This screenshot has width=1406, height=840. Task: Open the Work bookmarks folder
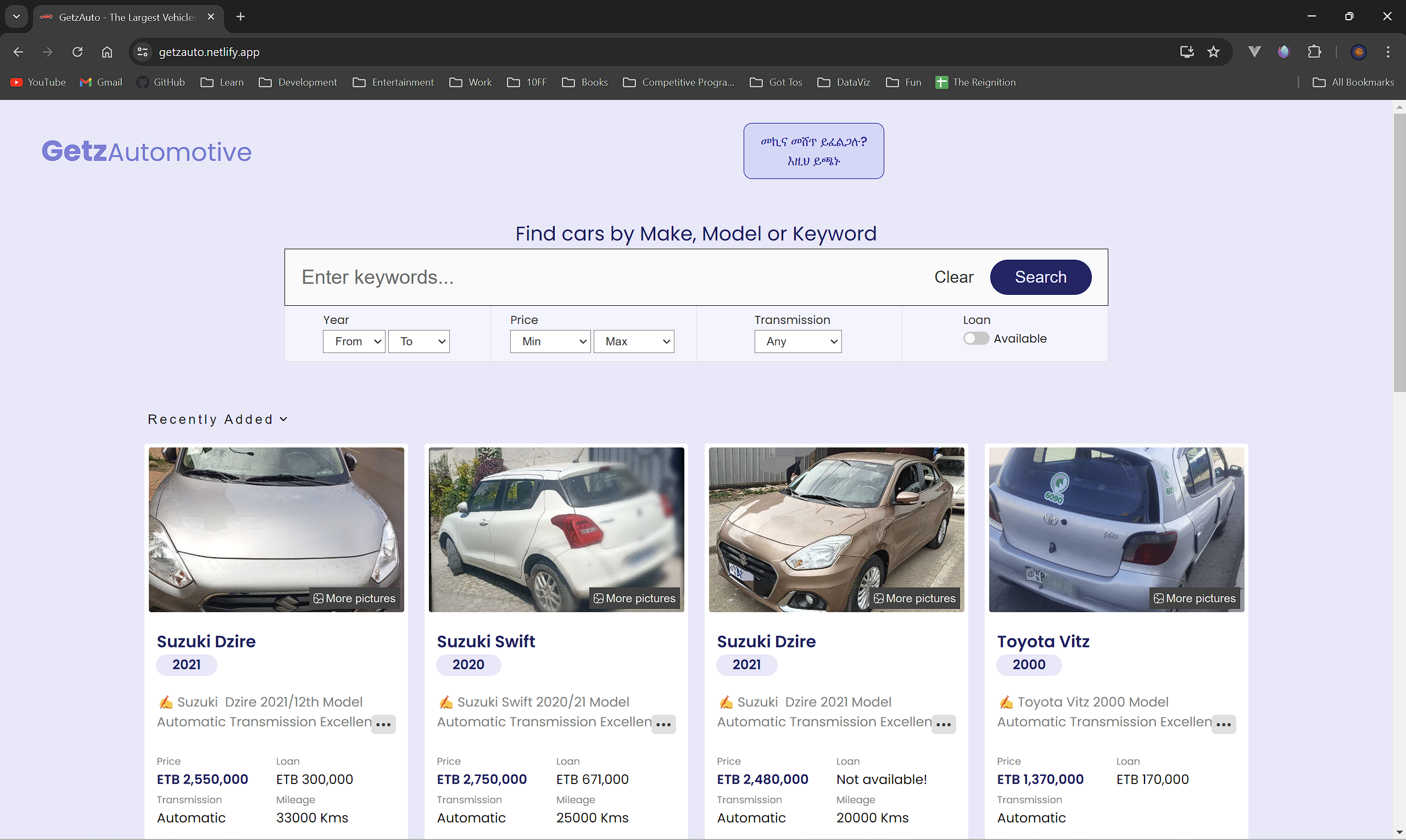tap(471, 83)
